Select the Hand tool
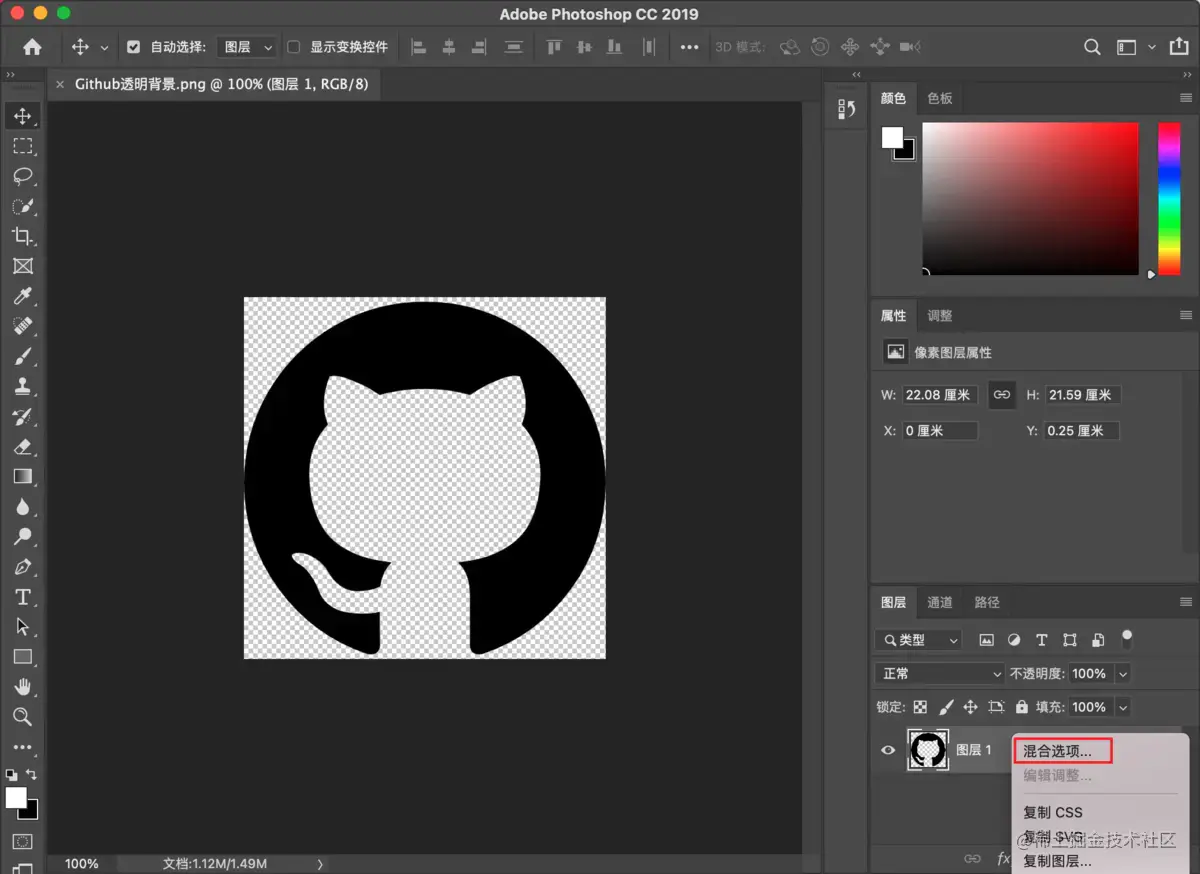Viewport: 1200px width, 874px height. point(22,687)
